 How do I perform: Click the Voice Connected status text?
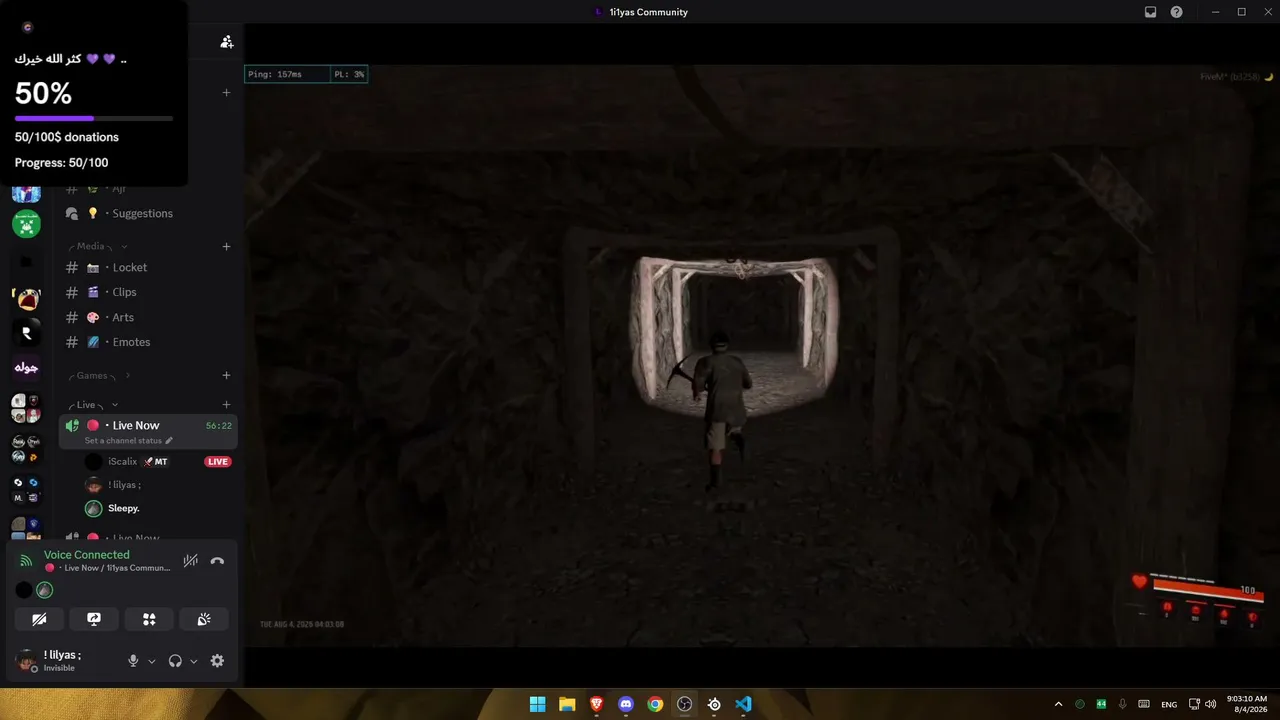pos(86,555)
